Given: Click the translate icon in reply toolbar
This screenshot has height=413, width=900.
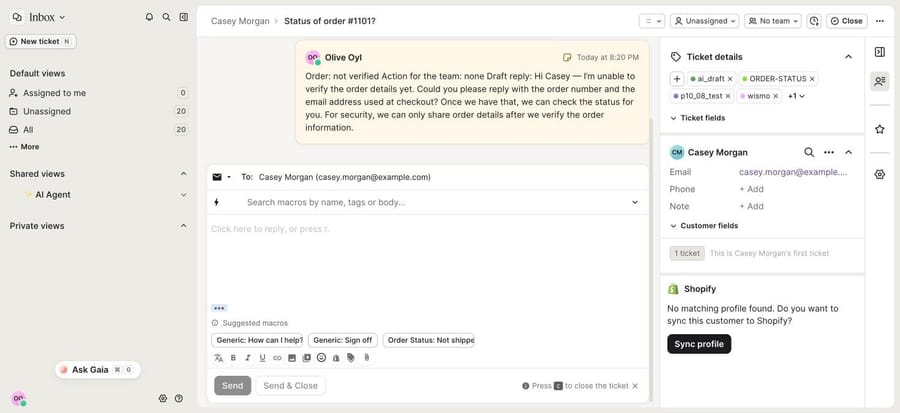Looking at the screenshot, I should [x=218, y=357].
